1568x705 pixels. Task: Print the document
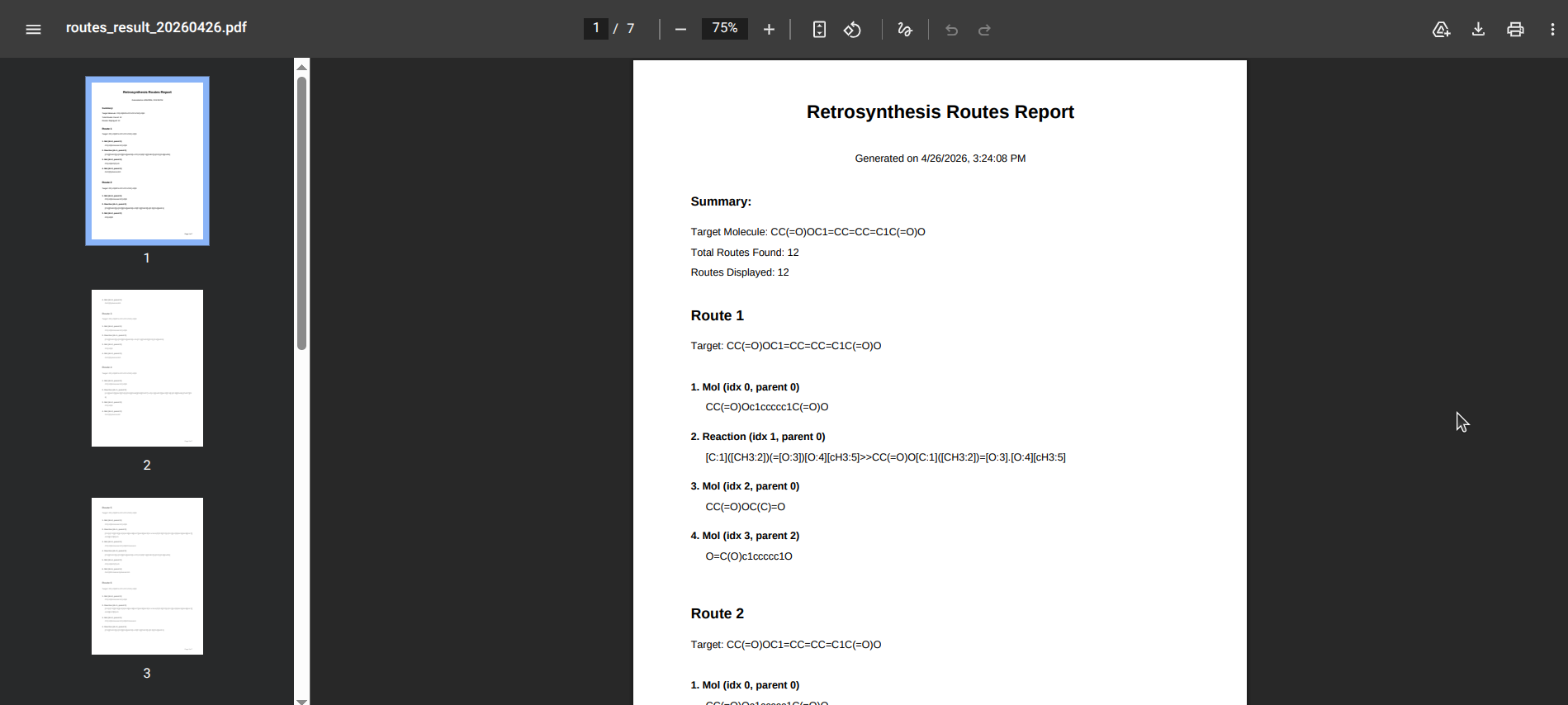(x=1515, y=29)
